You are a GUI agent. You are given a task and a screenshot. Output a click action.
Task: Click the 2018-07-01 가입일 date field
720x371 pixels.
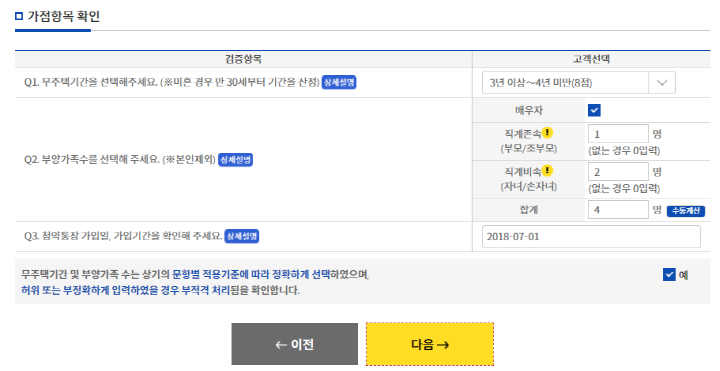pos(591,236)
